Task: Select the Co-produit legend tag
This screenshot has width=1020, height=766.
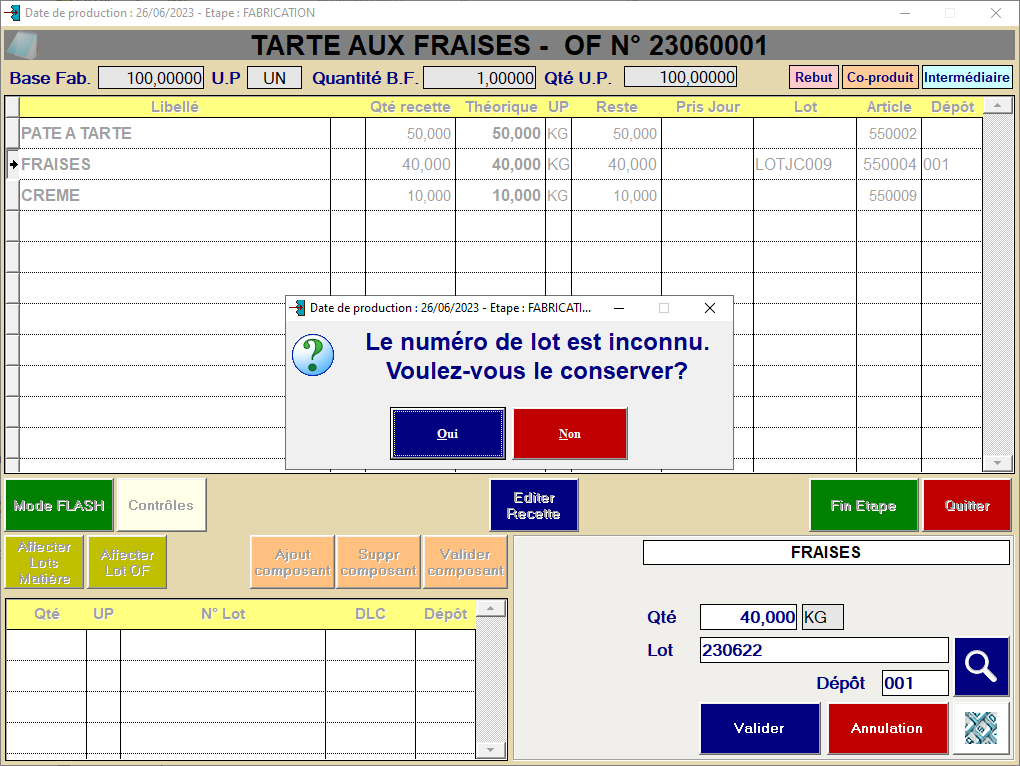Action: pos(879,77)
